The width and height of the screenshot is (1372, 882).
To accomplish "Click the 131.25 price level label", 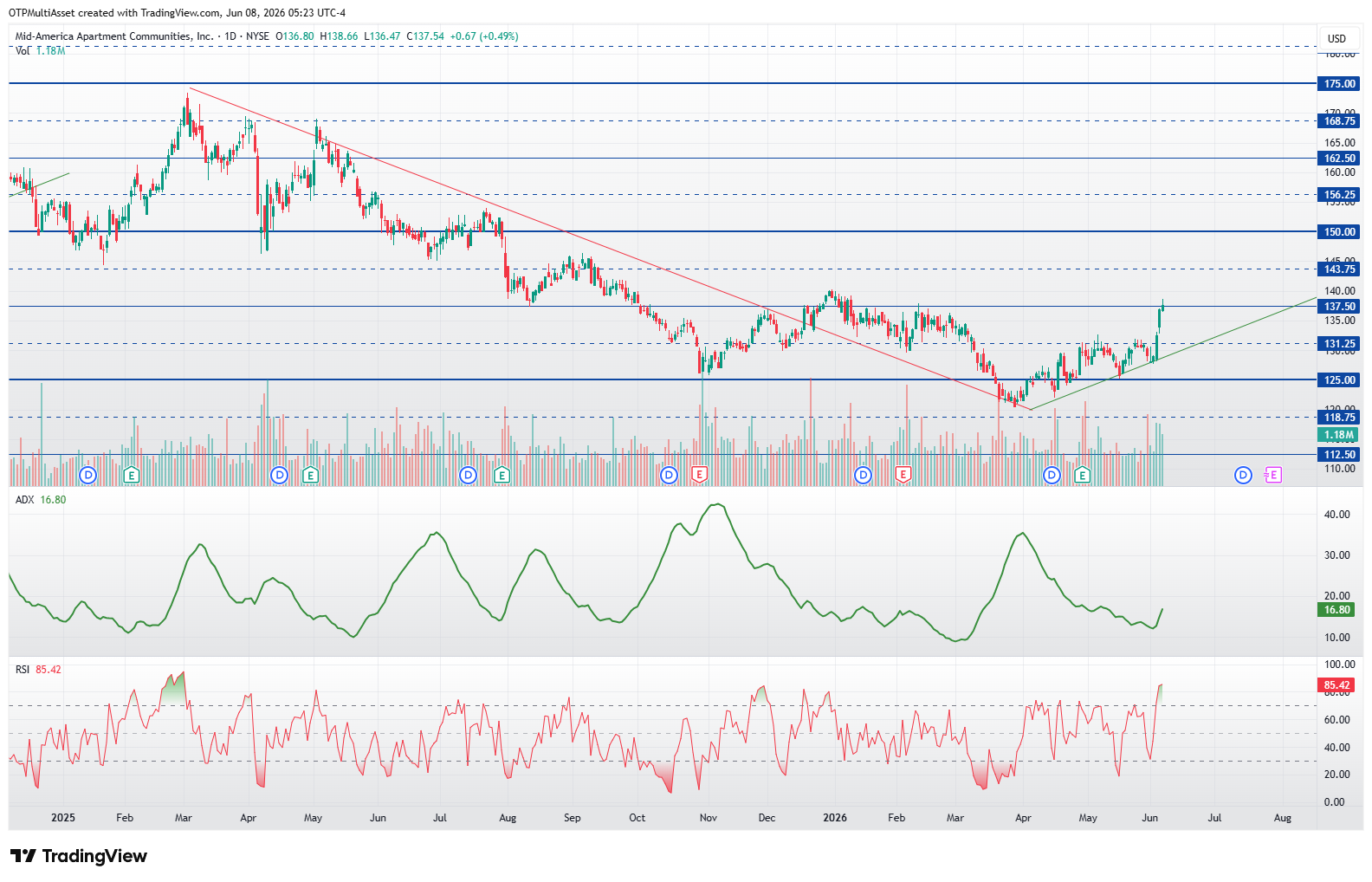I will (x=1339, y=344).
